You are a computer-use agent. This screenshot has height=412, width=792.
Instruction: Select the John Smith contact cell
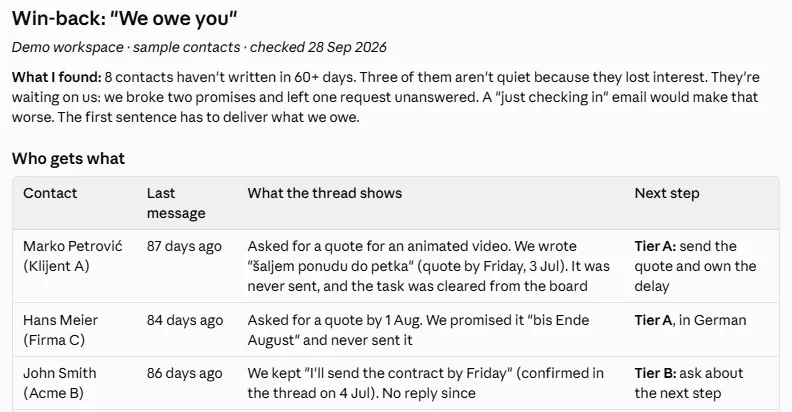[60, 383]
